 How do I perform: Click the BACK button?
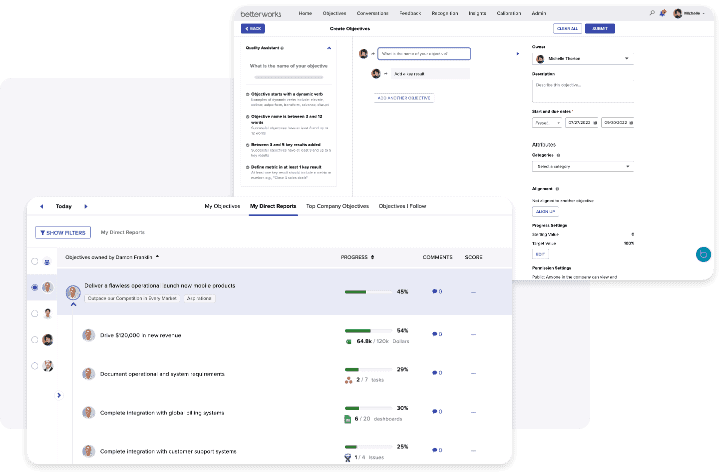[x=253, y=29]
